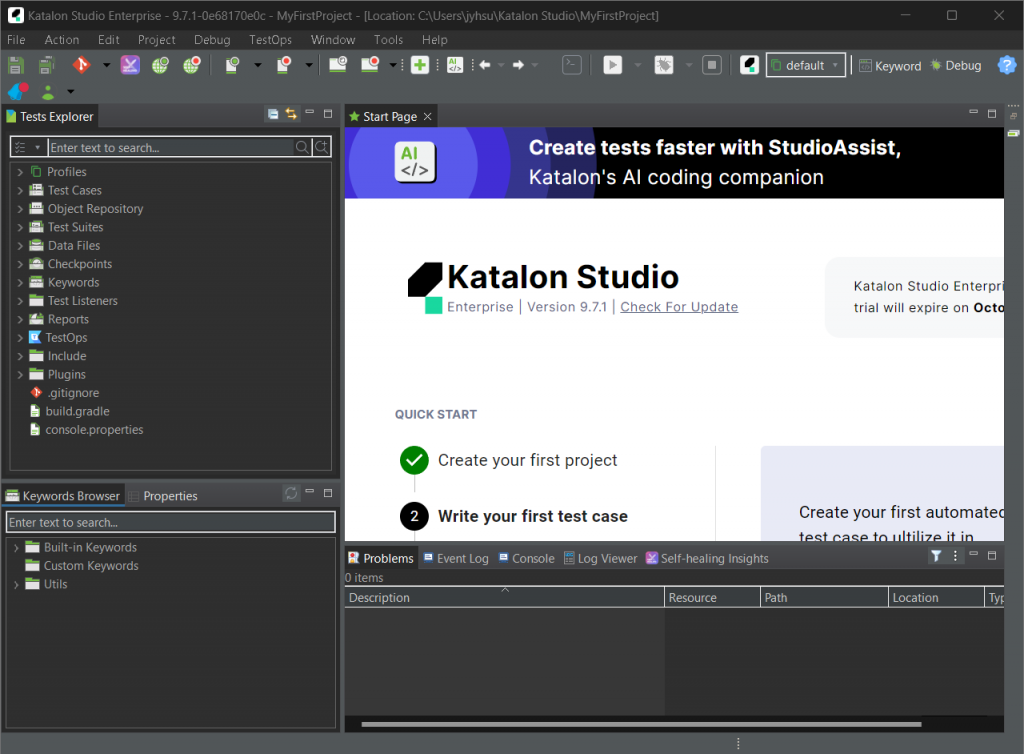1024x754 pixels.
Task: Click the search magnifier in Tests Explorer
Action: click(x=302, y=147)
